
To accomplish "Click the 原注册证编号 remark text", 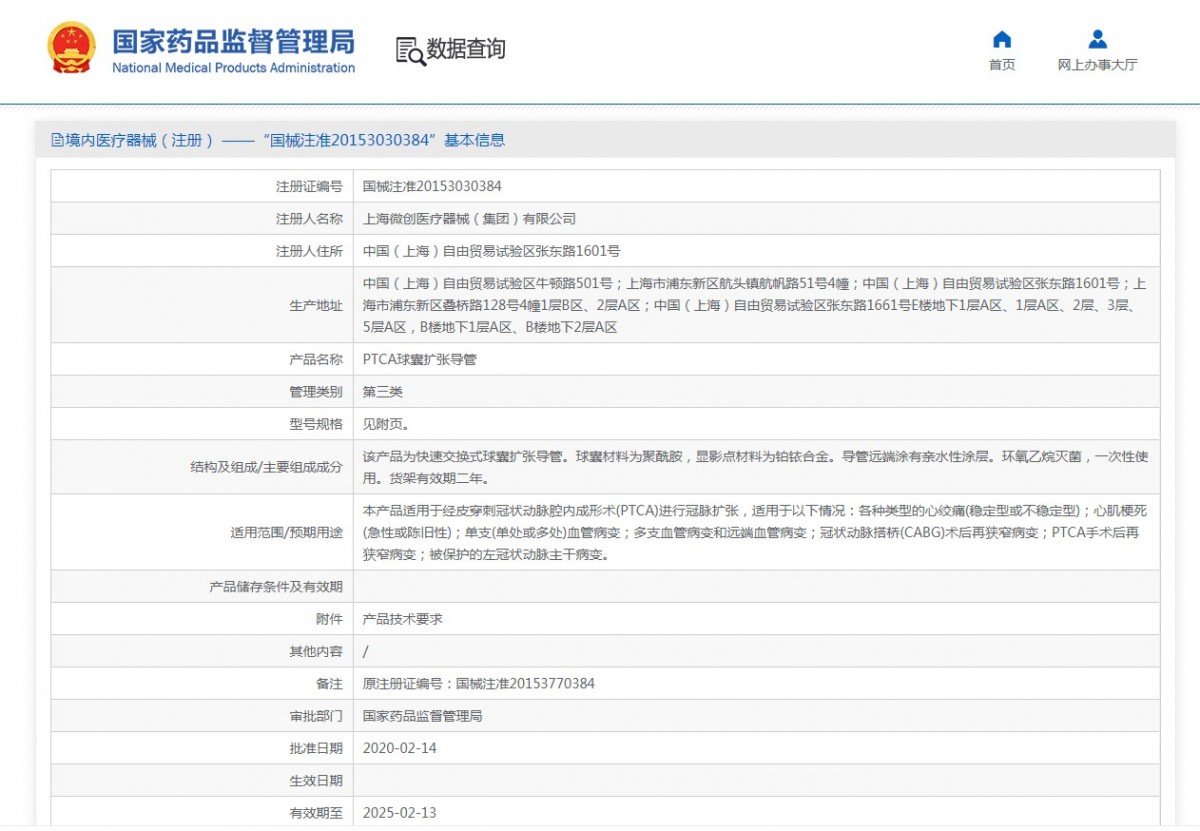I will click(x=478, y=684).
